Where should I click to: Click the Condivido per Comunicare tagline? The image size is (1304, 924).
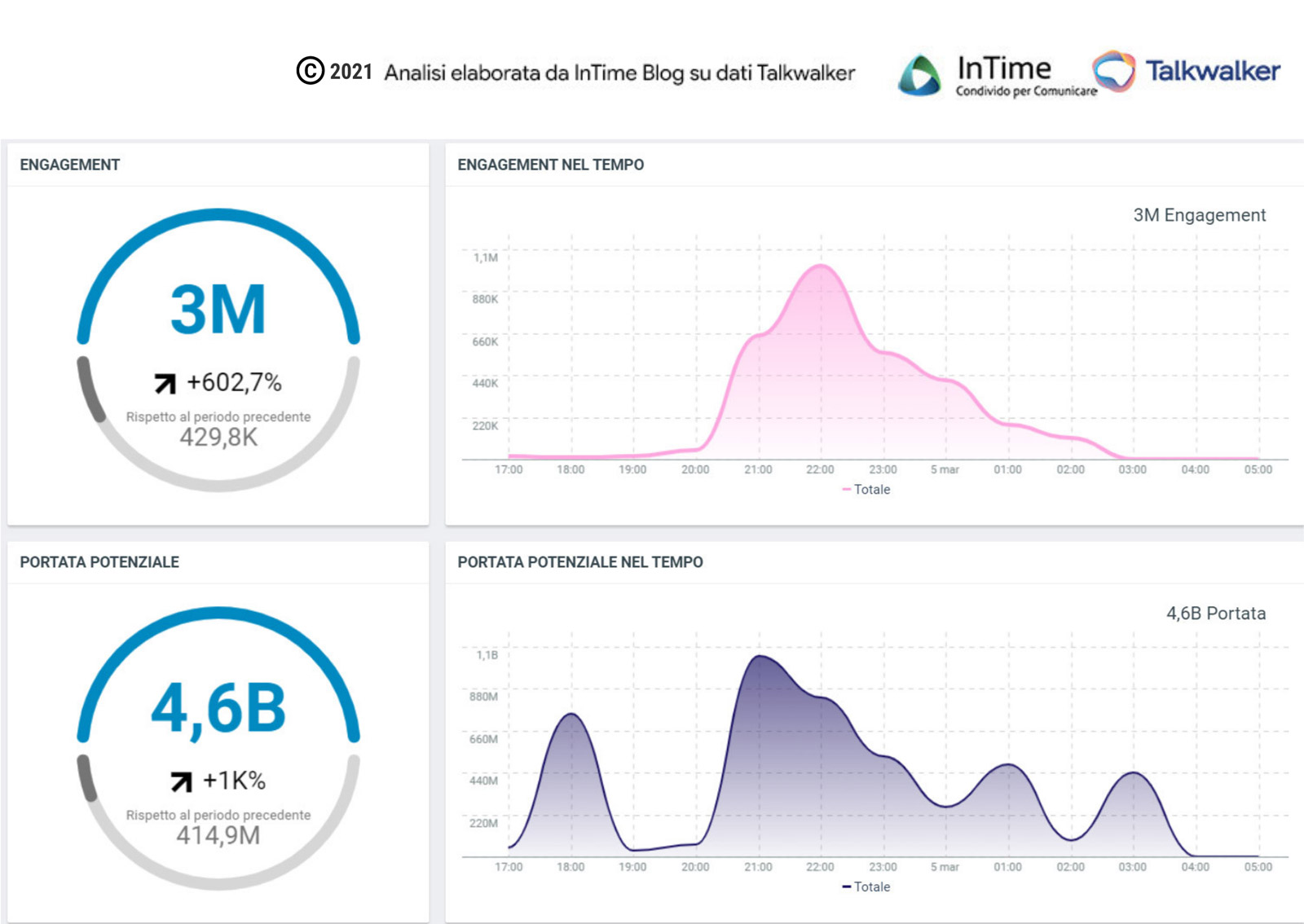click(1026, 91)
